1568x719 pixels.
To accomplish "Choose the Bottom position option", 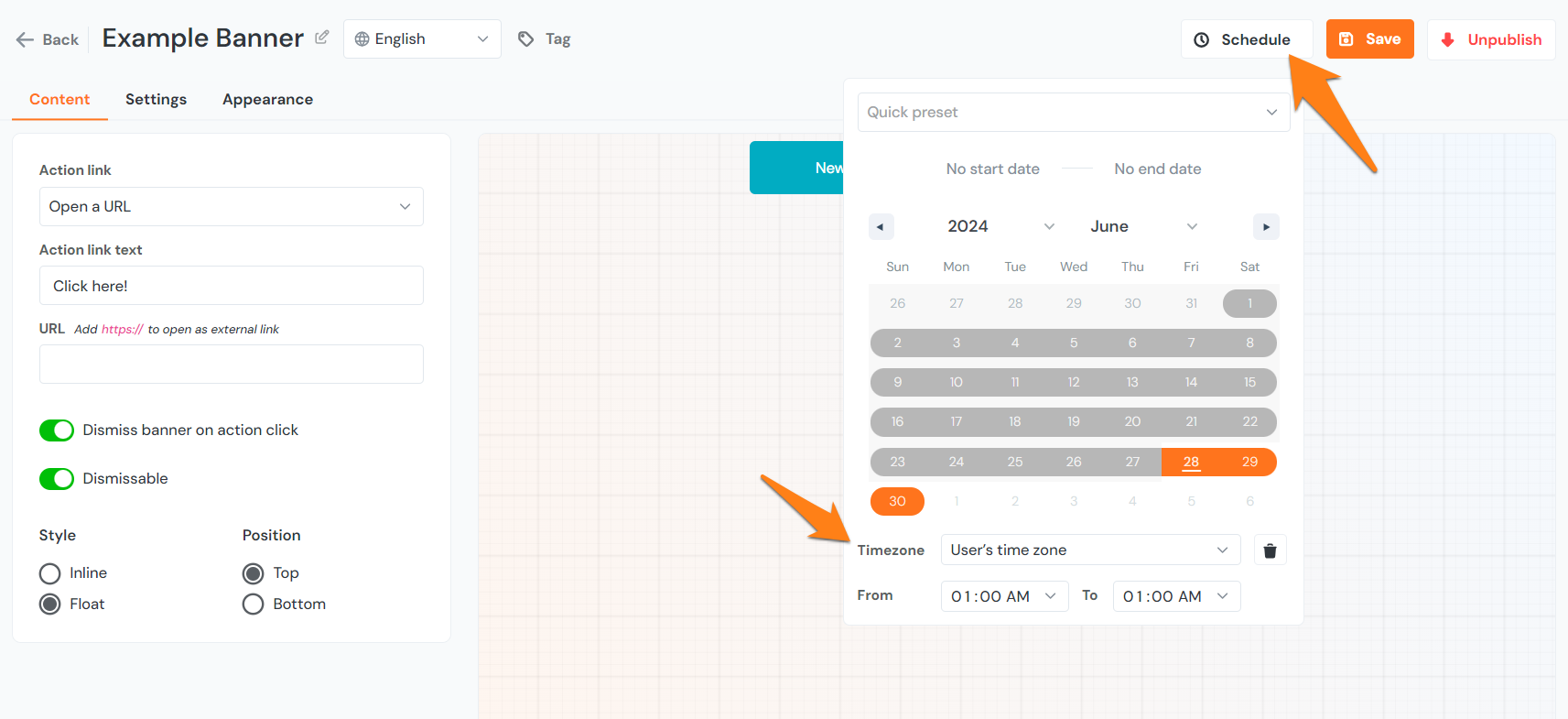I will (254, 605).
